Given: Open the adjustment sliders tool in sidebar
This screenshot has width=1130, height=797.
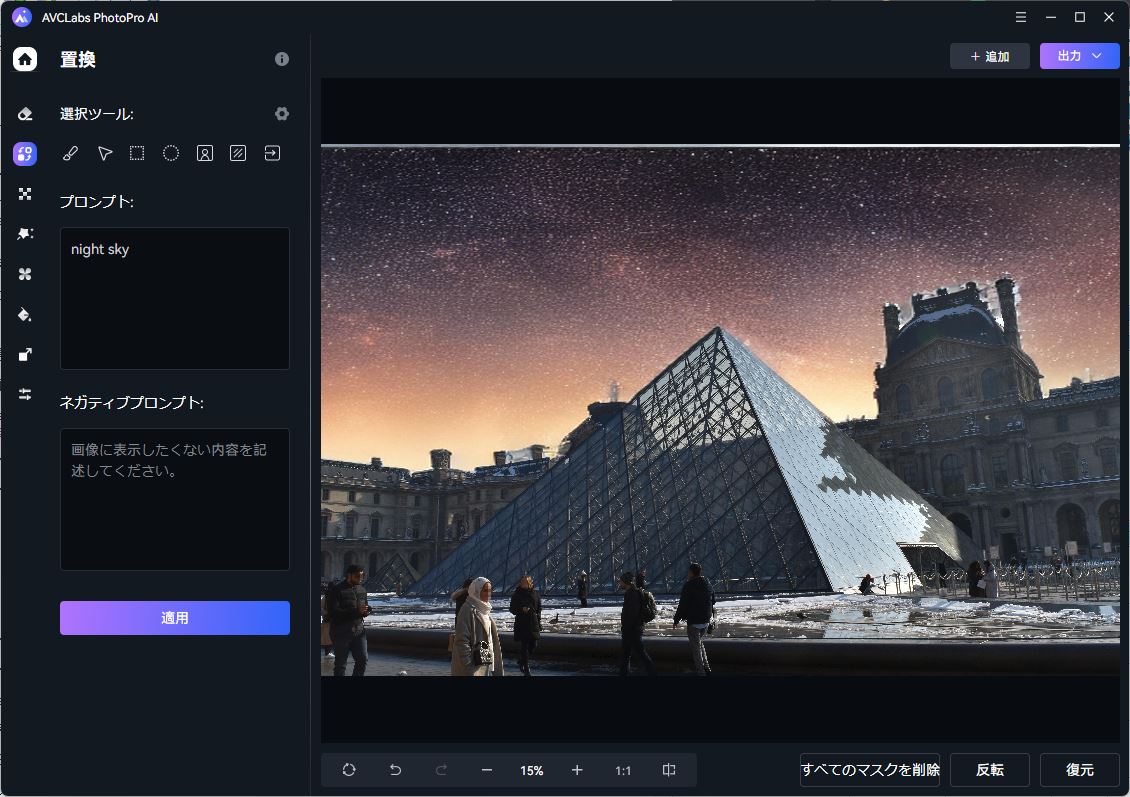Looking at the screenshot, I should pyautogui.click(x=25, y=394).
